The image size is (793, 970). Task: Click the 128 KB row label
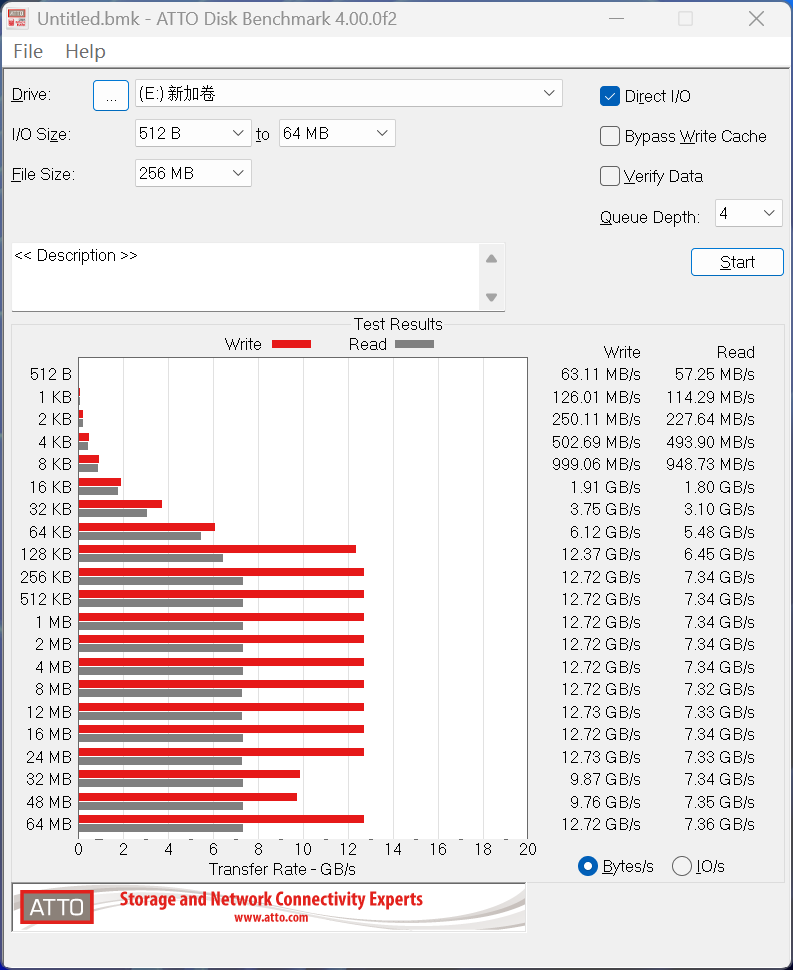tap(46, 554)
